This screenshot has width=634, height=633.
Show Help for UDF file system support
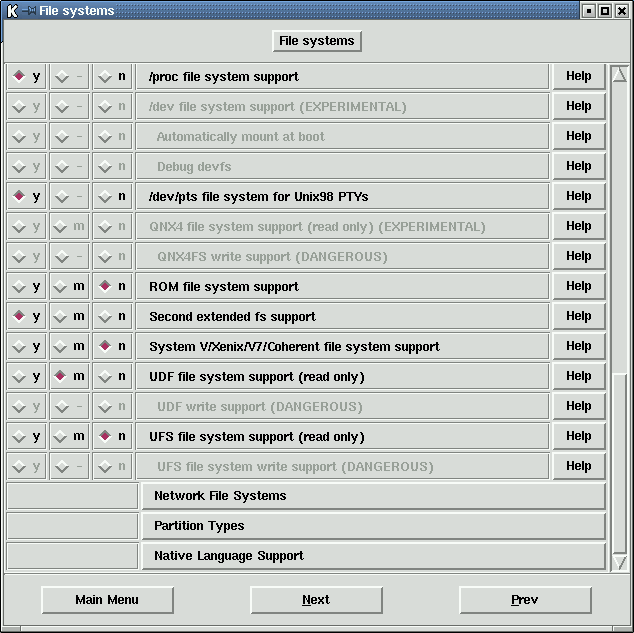(x=579, y=376)
